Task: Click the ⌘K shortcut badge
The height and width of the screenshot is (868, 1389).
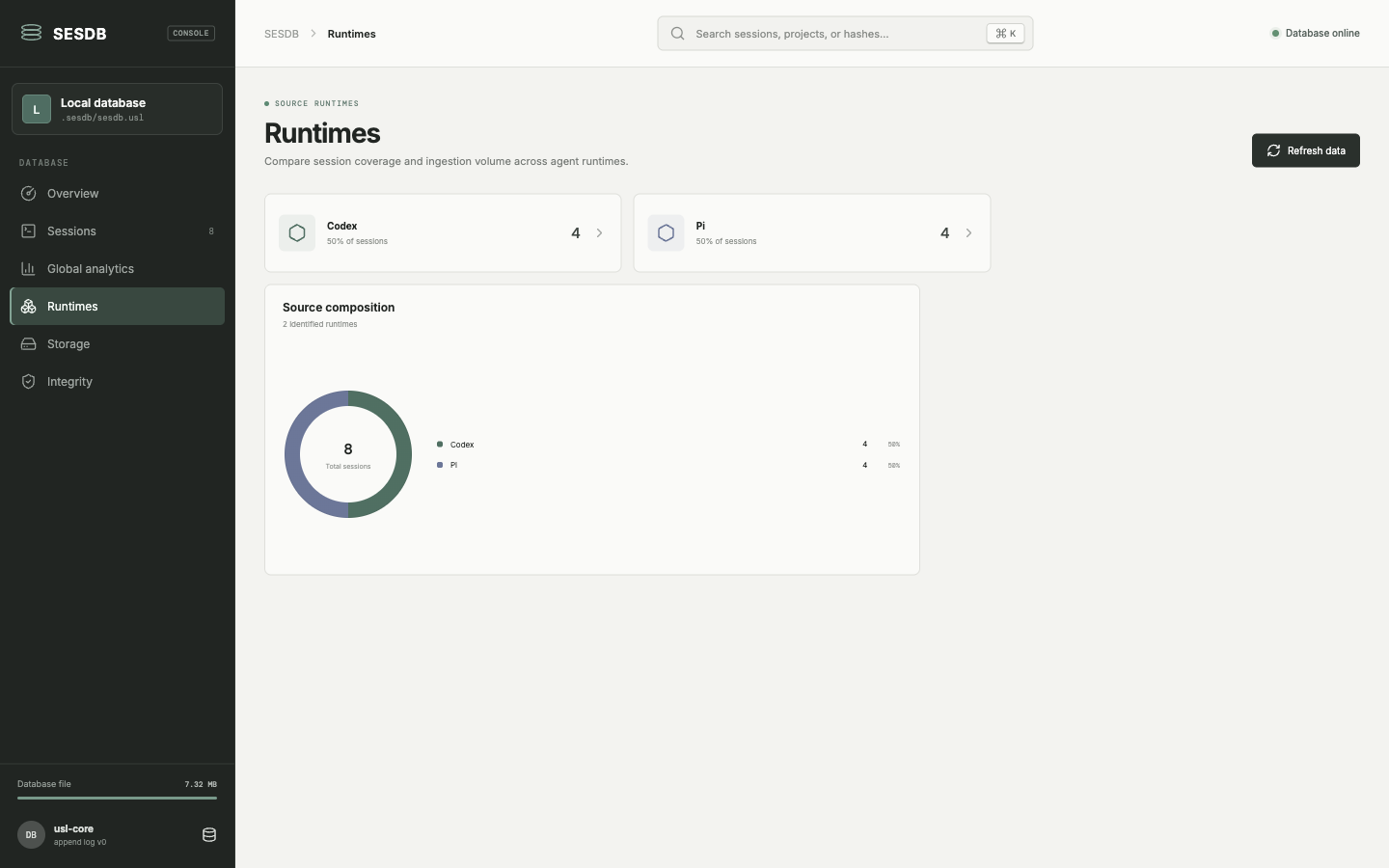Action: point(1005,34)
